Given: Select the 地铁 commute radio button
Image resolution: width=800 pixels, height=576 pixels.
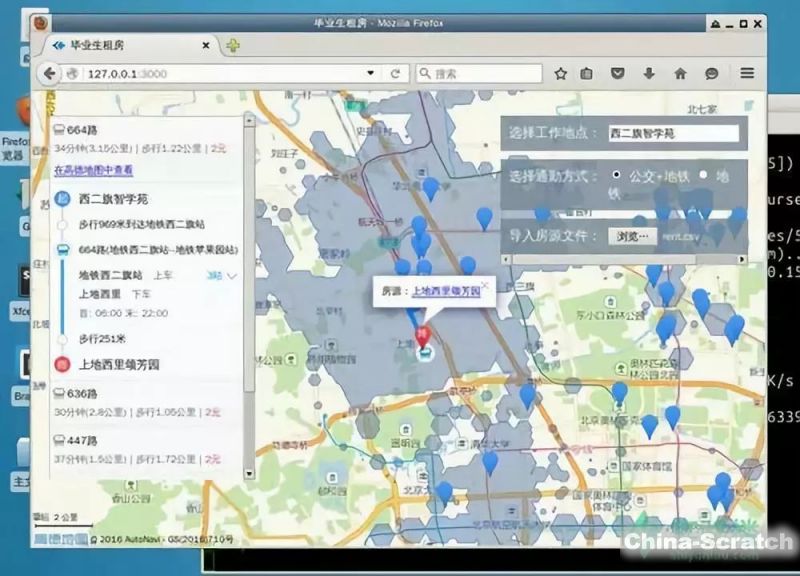Looking at the screenshot, I should click(x=703, y=175).
